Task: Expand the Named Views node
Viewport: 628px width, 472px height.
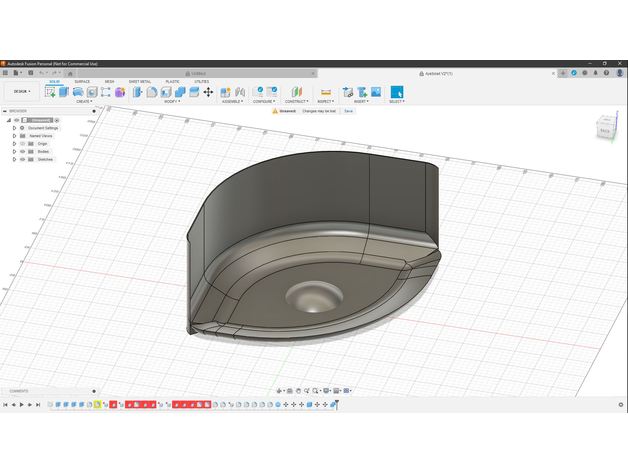Action: click(14, 136)
